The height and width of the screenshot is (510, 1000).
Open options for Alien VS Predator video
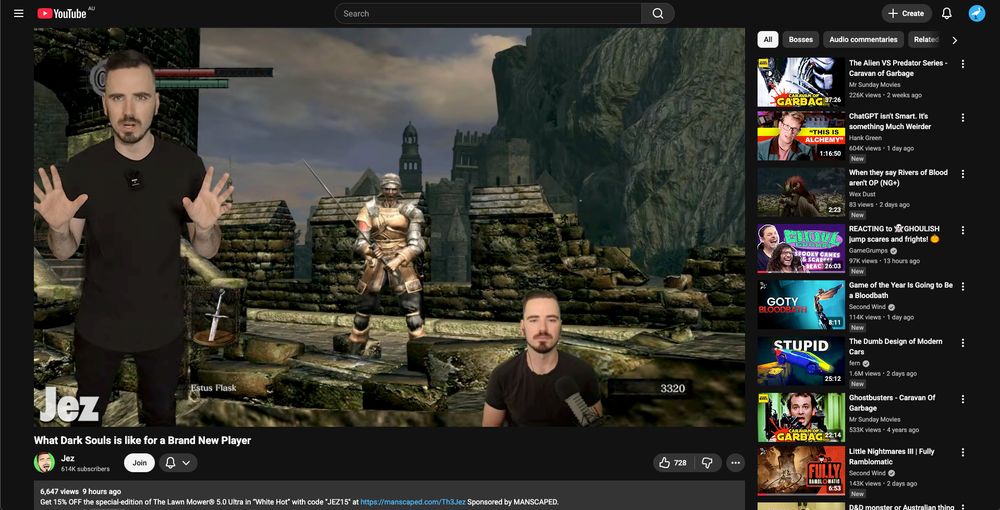(962, 64)
